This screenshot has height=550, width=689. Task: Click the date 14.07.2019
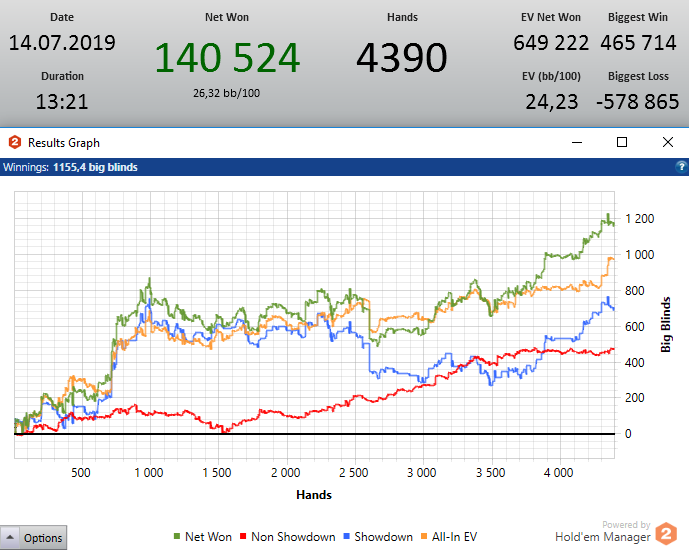click(x=62, y=43)
